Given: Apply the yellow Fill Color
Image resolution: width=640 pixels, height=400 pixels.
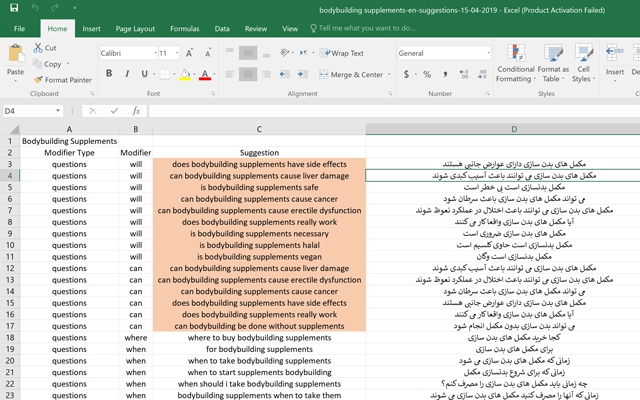Looking at the screenshot, I should click(x=185, y=74).
